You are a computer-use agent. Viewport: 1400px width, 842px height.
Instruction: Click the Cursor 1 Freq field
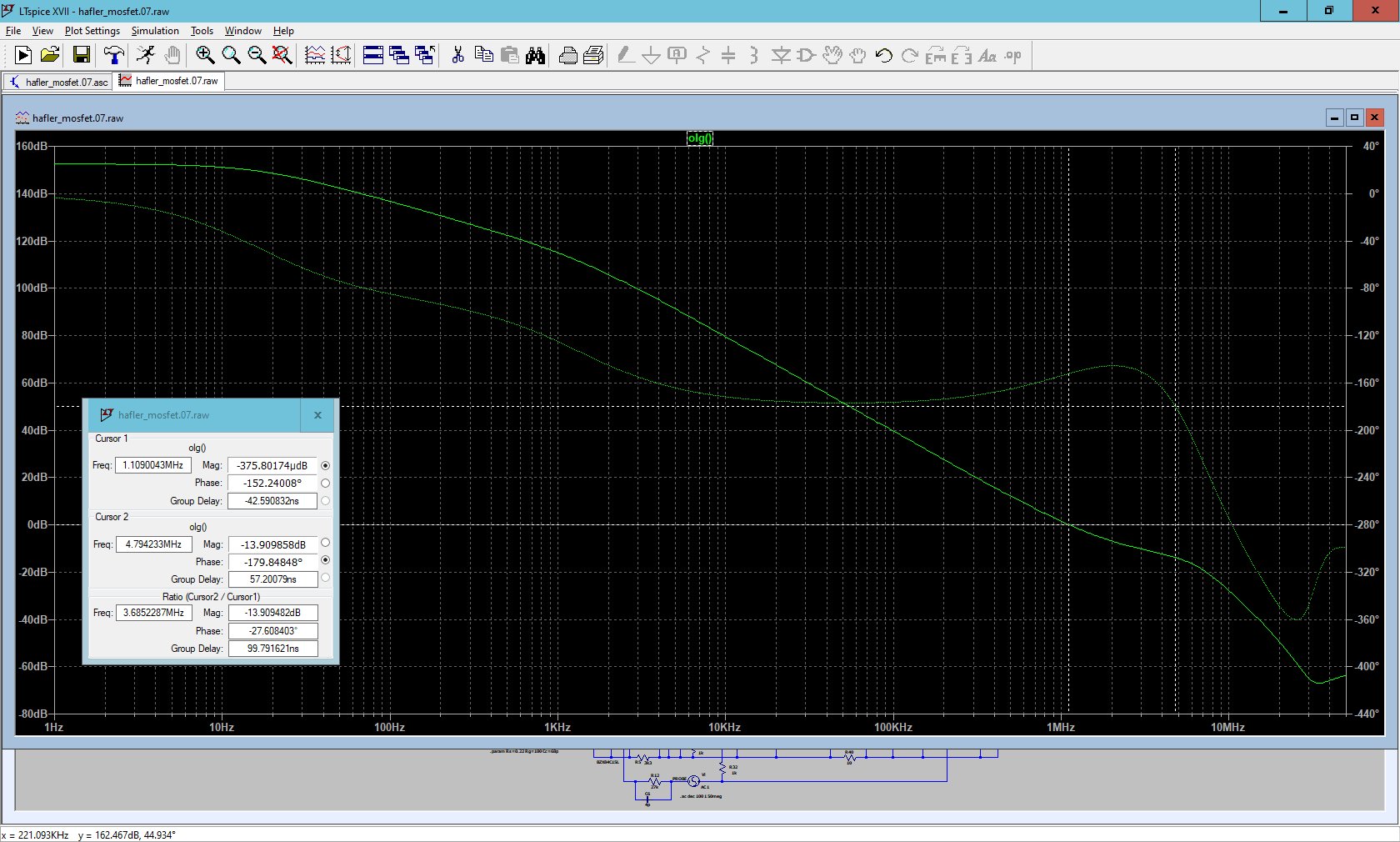point(153,465)
